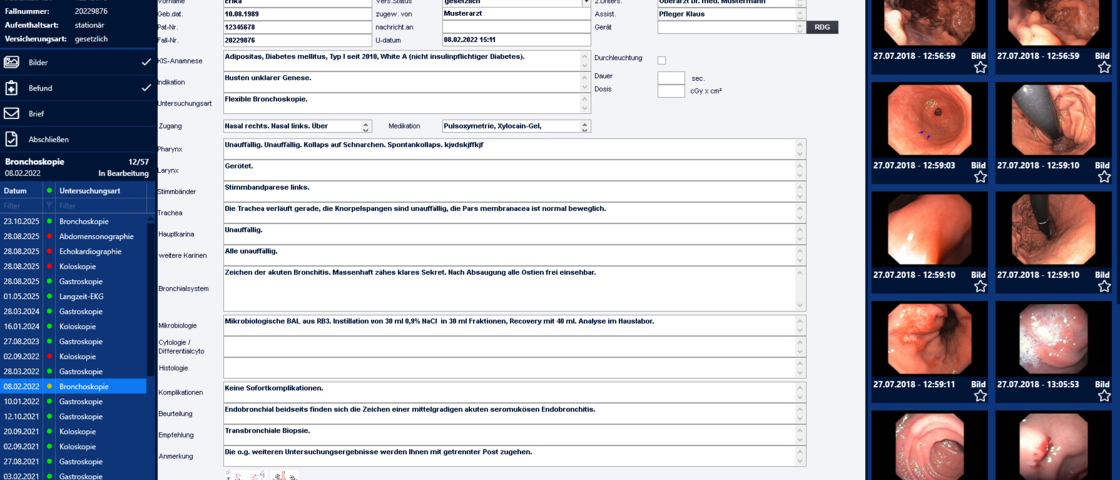Viewport: 1120px width, 480px height.
Task: Sort by the Untersuchungsart column header
Action: tap(100, 190)
